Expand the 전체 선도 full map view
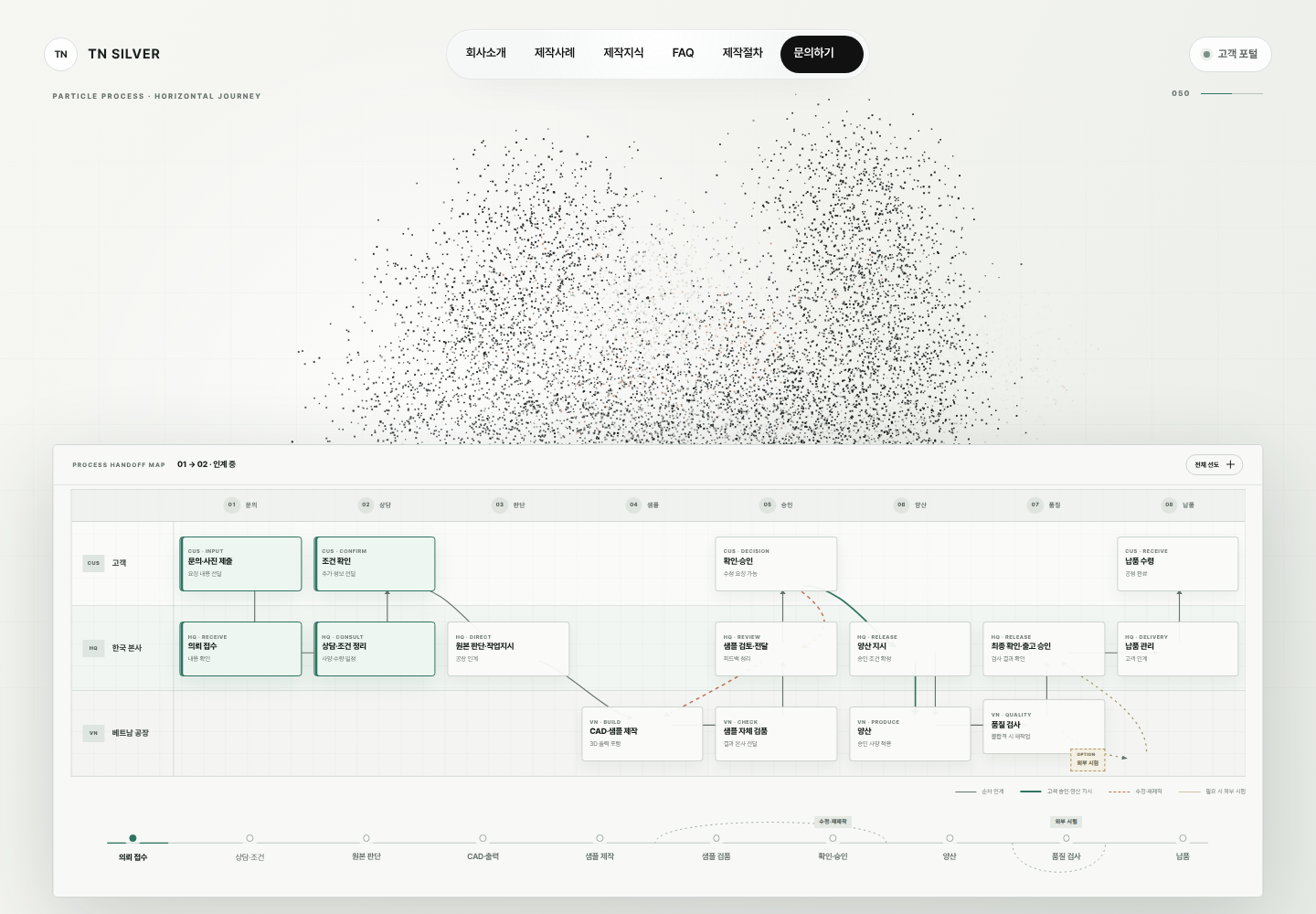Screen dimensions: 1316x914 click(x=1215, y=464)
